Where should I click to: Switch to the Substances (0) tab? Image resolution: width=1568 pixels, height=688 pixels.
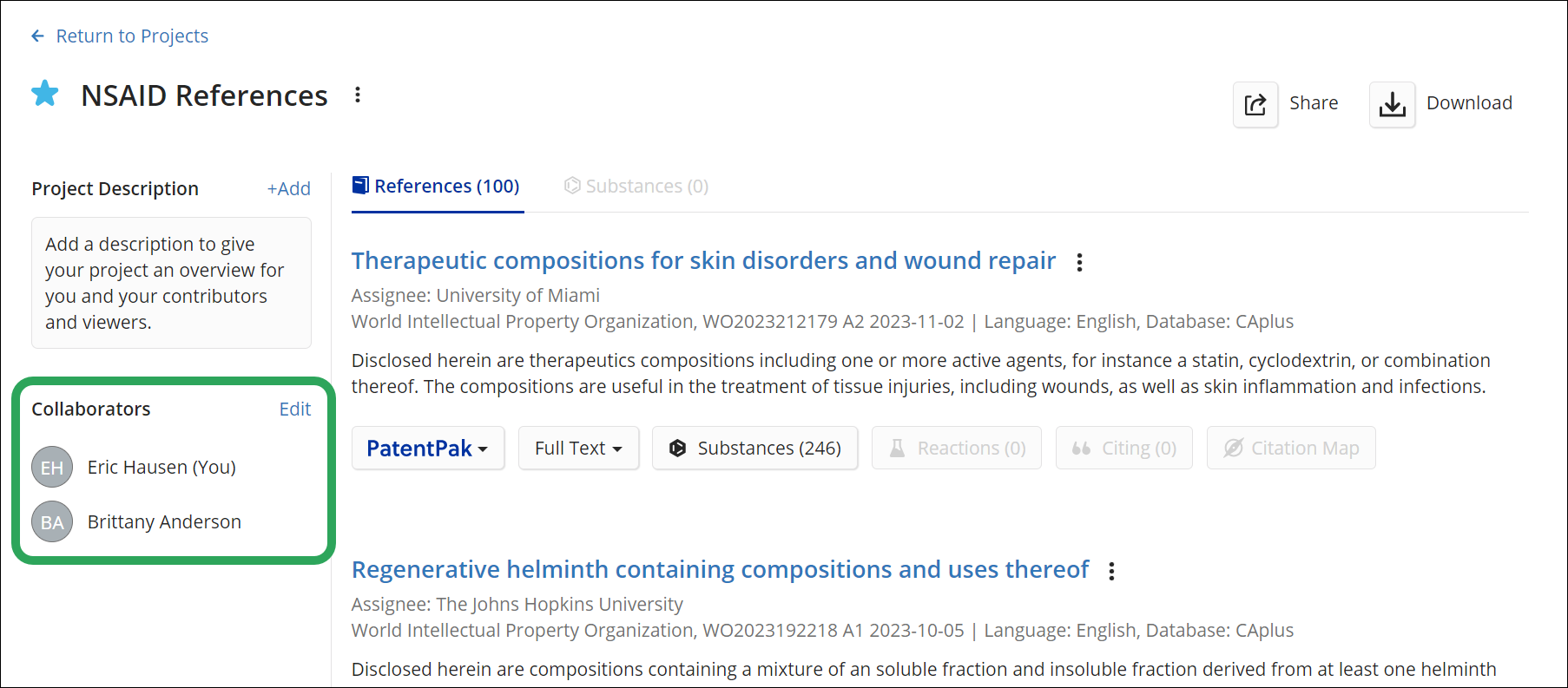(x=636, y=186)
